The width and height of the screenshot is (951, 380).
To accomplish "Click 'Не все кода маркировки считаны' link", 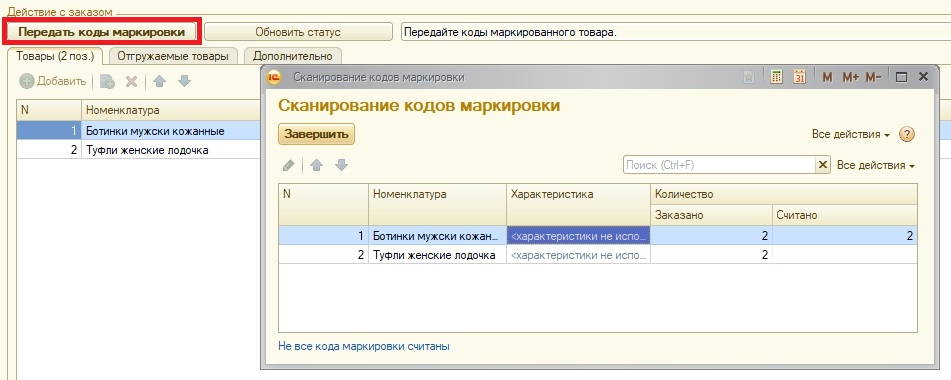I will coord(364,347).
